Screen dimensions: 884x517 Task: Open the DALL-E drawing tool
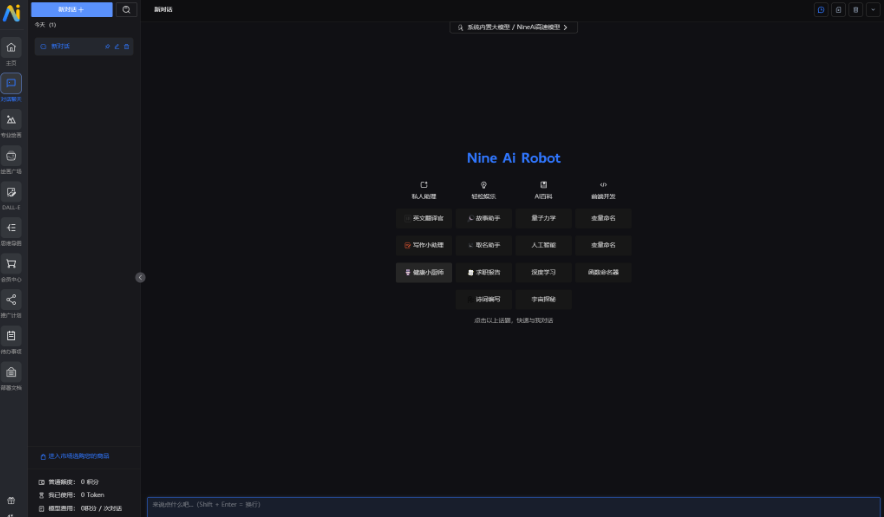click(x=11, y=192)
